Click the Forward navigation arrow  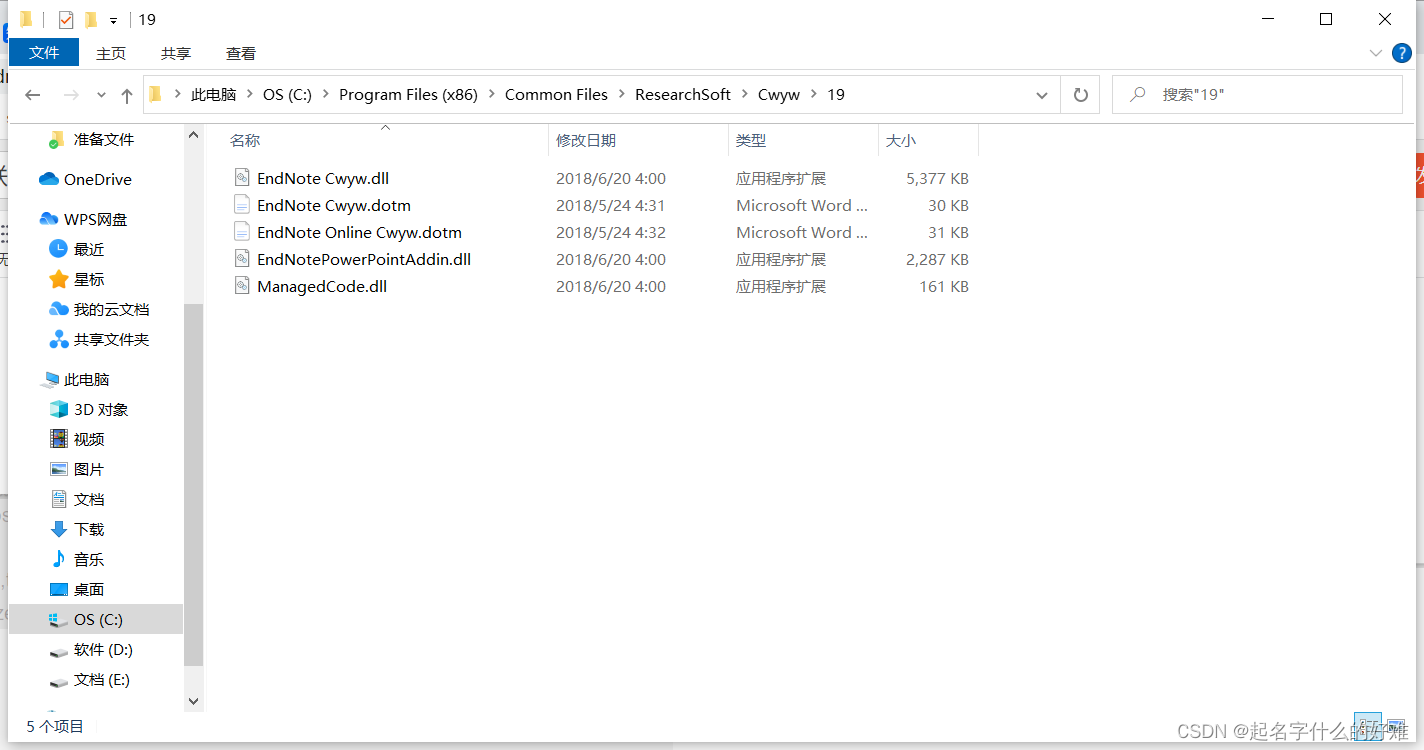tap(71, 95)
